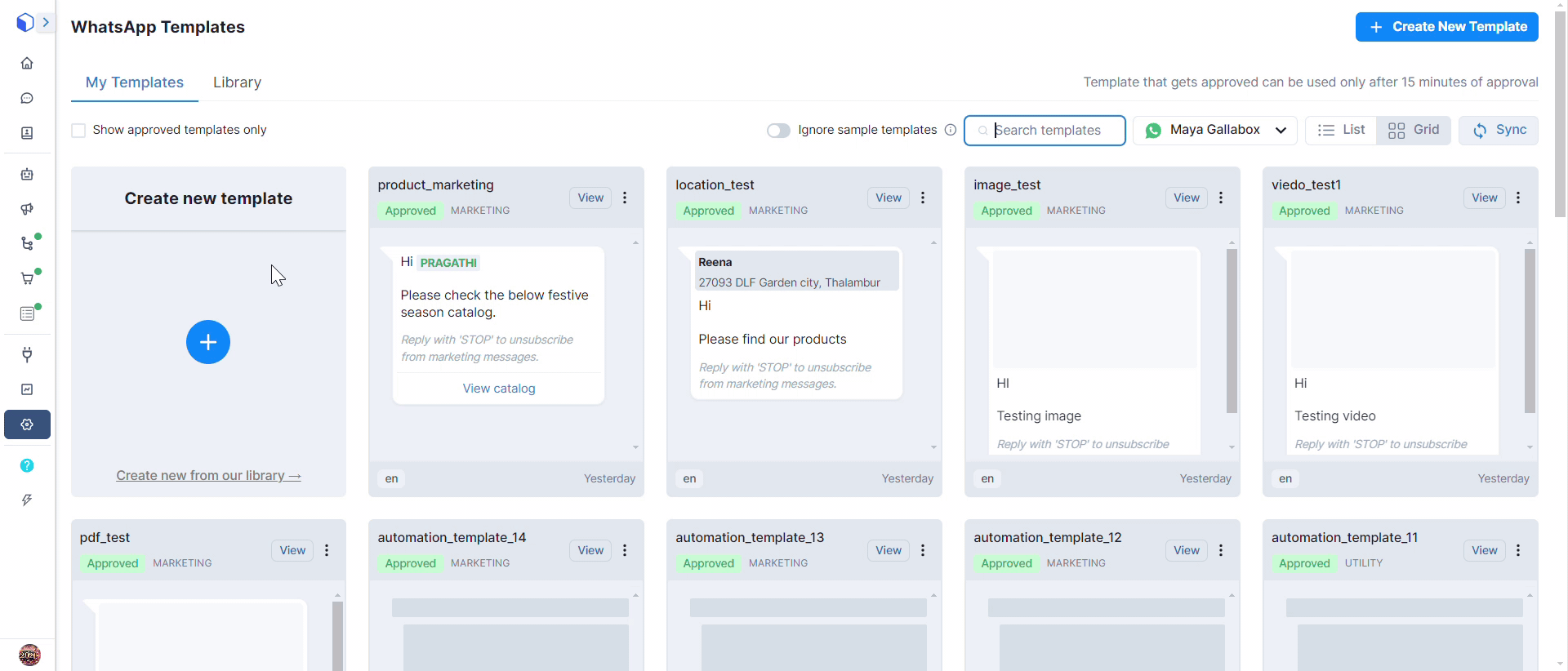Click the image_test preview scrollbar
The height and width of the screenshot is (671, 1568).
[1232, 331]
